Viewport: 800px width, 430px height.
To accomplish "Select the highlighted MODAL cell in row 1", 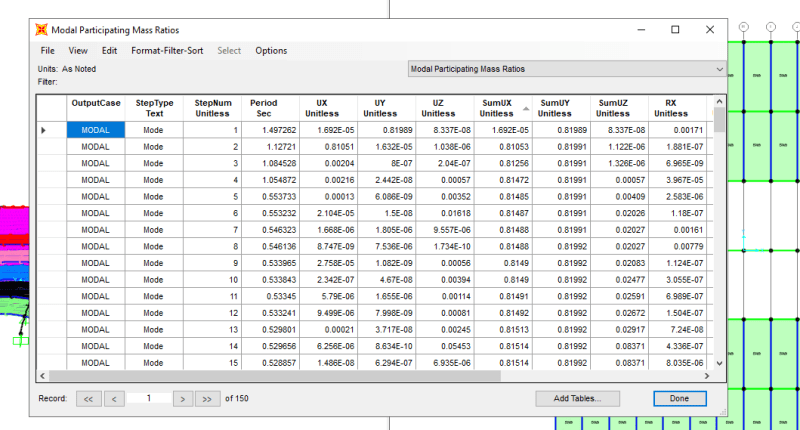I will click(x=96, y=130).
